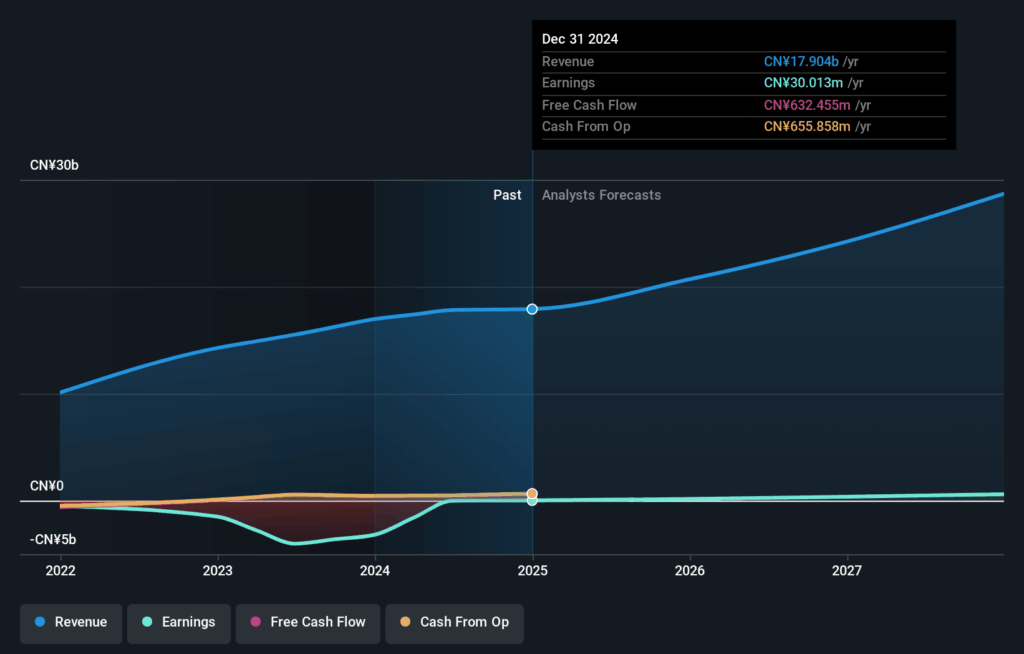Click the 2024 x-axis label
The height and width of the screenshot is (654, 1024).
375,570
